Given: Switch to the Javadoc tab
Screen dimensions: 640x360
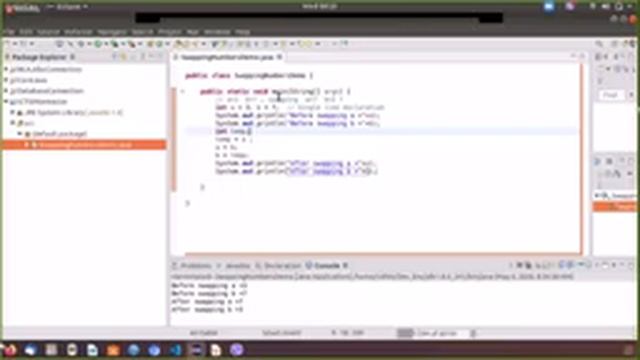Looking at the screenshot, I should pyautogui.click(x=234, y=266).
